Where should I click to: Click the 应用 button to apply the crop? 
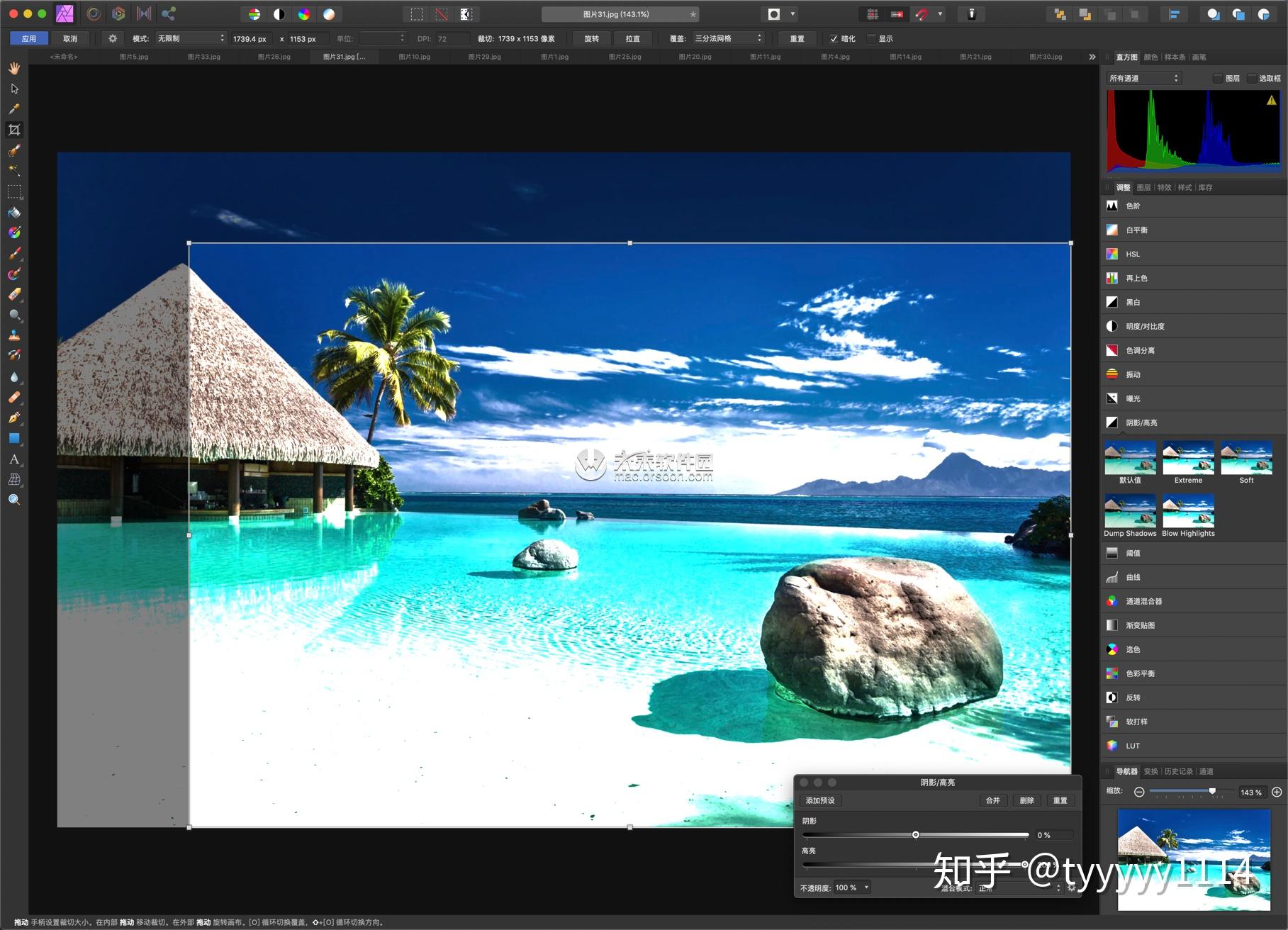tap(29, 38)
